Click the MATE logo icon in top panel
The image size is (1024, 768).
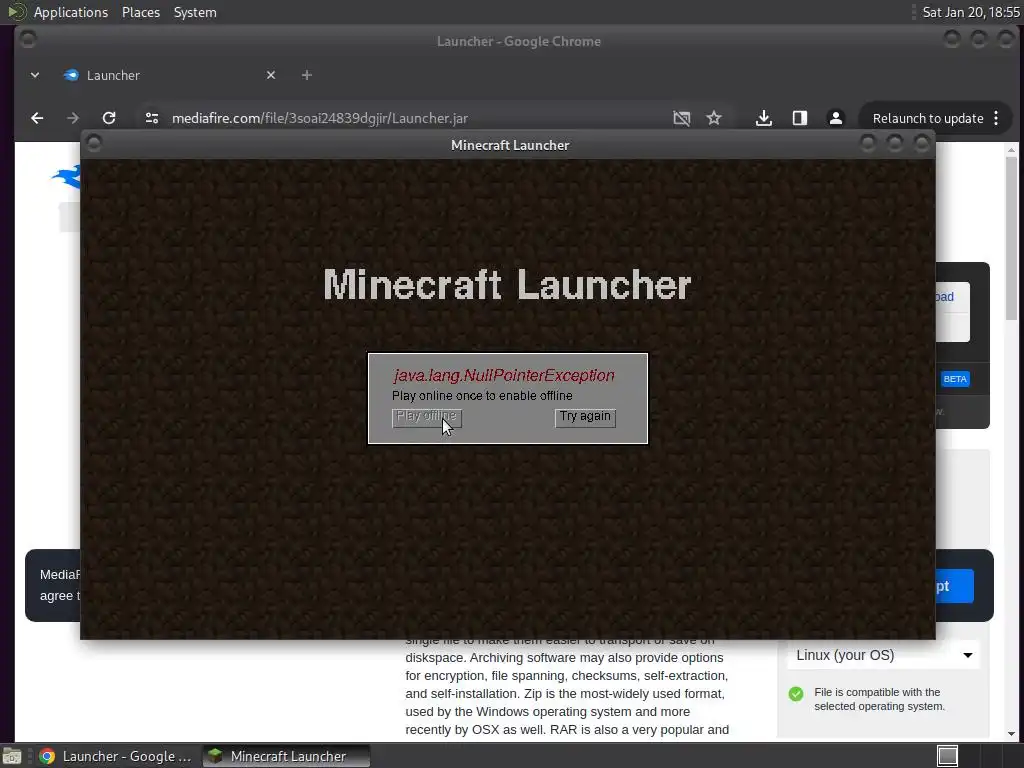(x=16, y=12)
